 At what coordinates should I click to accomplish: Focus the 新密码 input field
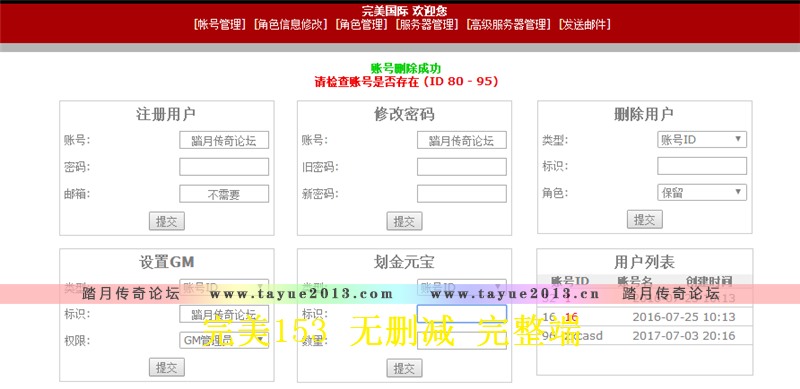(462, 194)
